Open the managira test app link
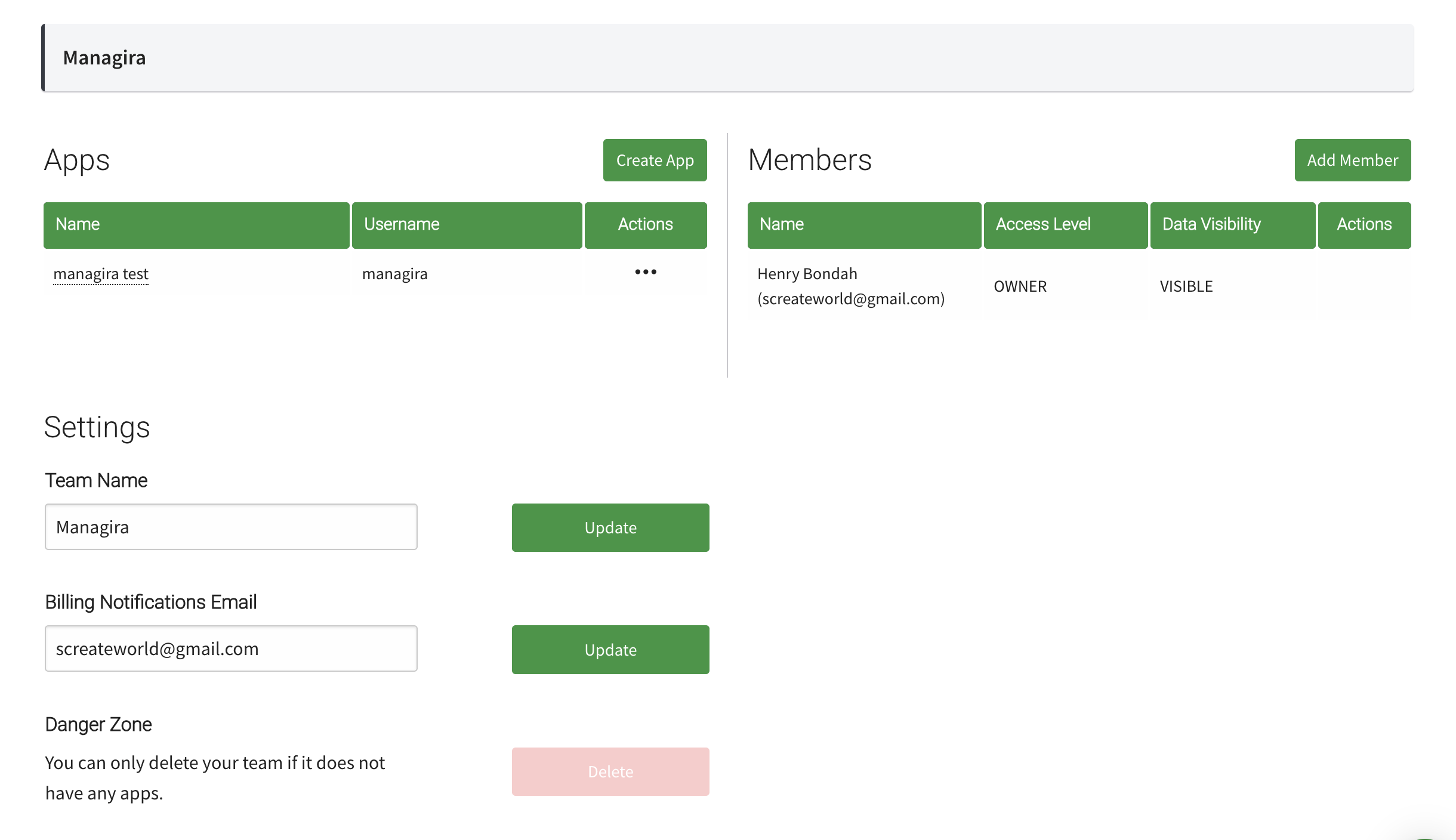 click(x=101, y=274)
